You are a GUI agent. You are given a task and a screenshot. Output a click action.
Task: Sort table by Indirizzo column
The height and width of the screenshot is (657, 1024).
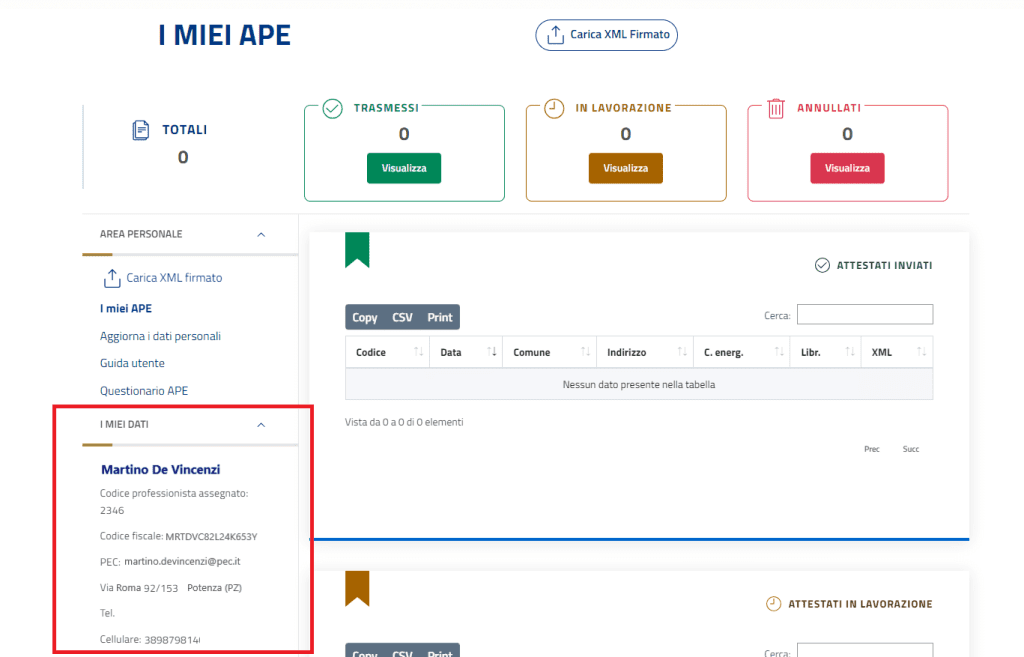click(645, 353)
